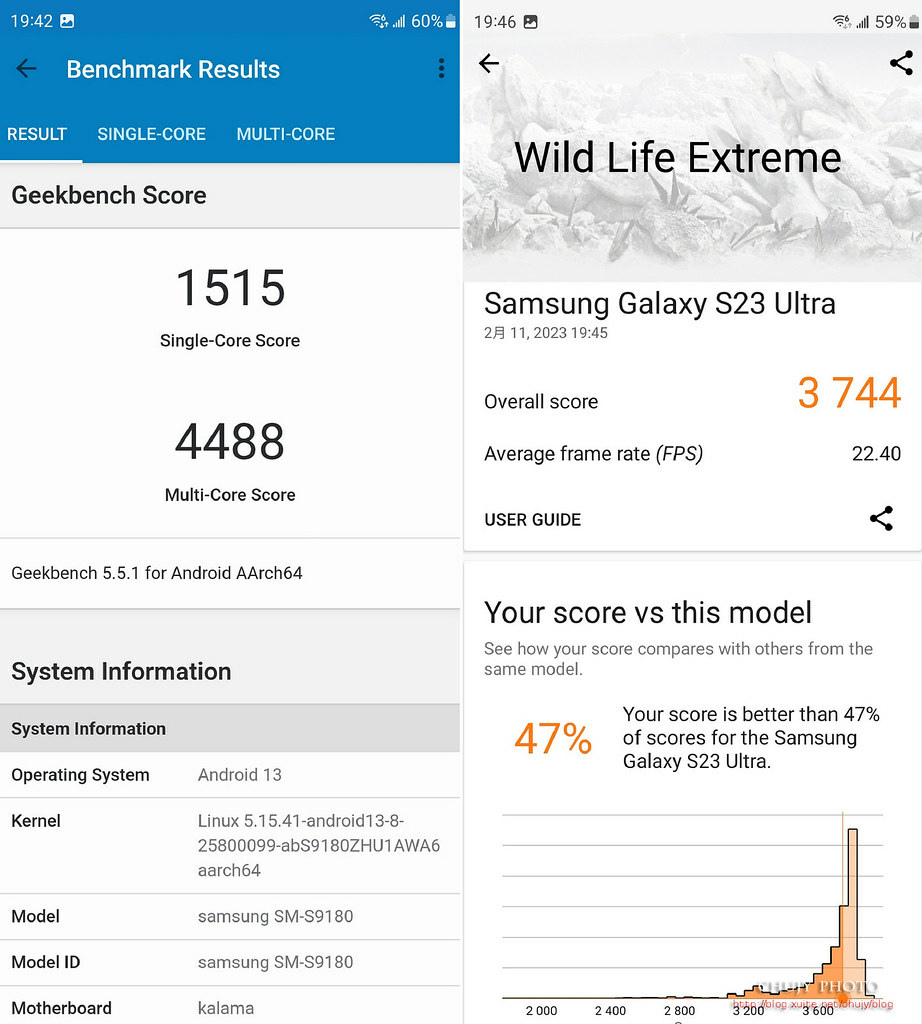Tap battery icon showing 59%
The width and height of the screenshot is (922, 1024).
(x=914, y=22)
